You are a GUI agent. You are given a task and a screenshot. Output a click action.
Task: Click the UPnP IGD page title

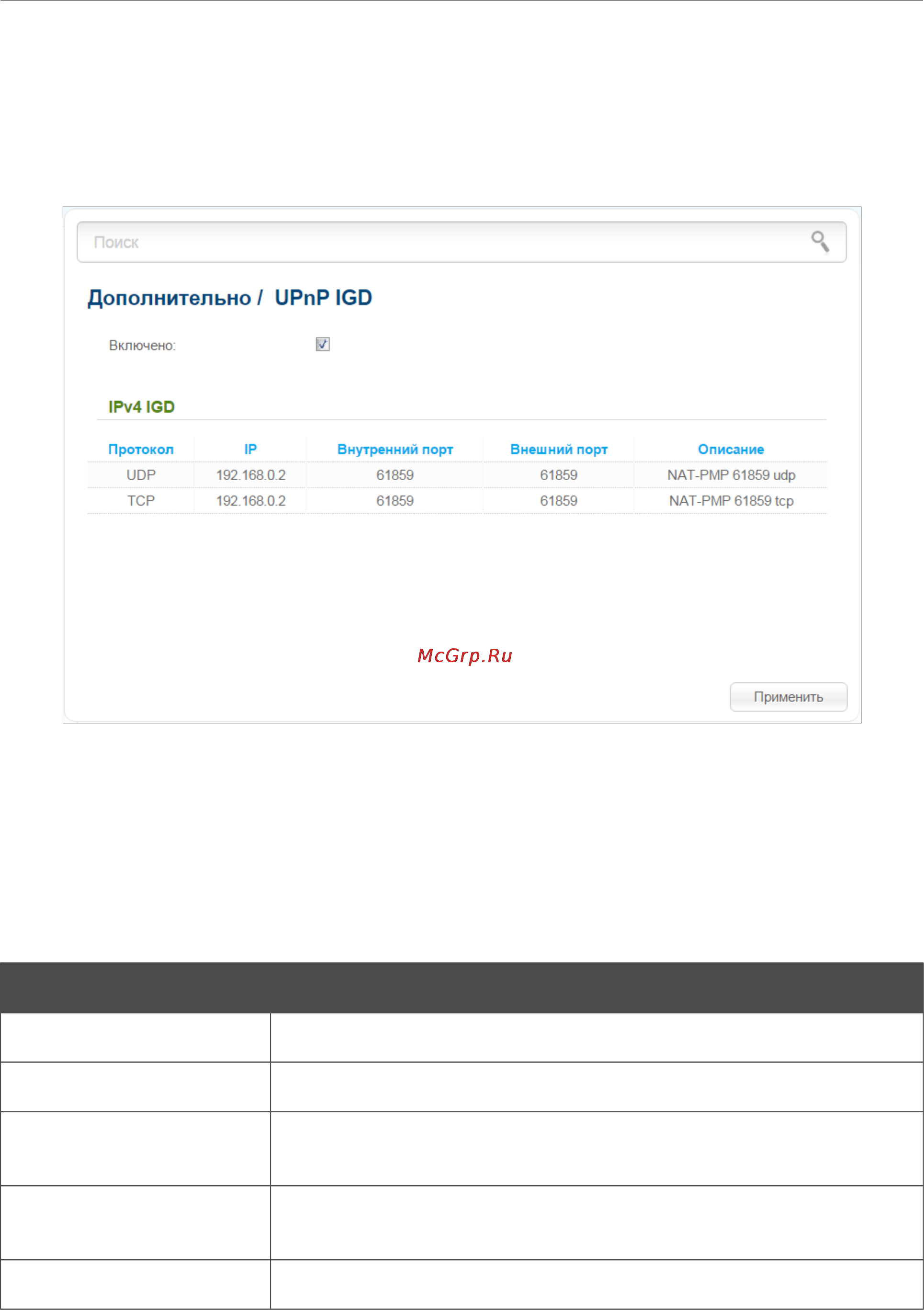[x=324, y=297]
